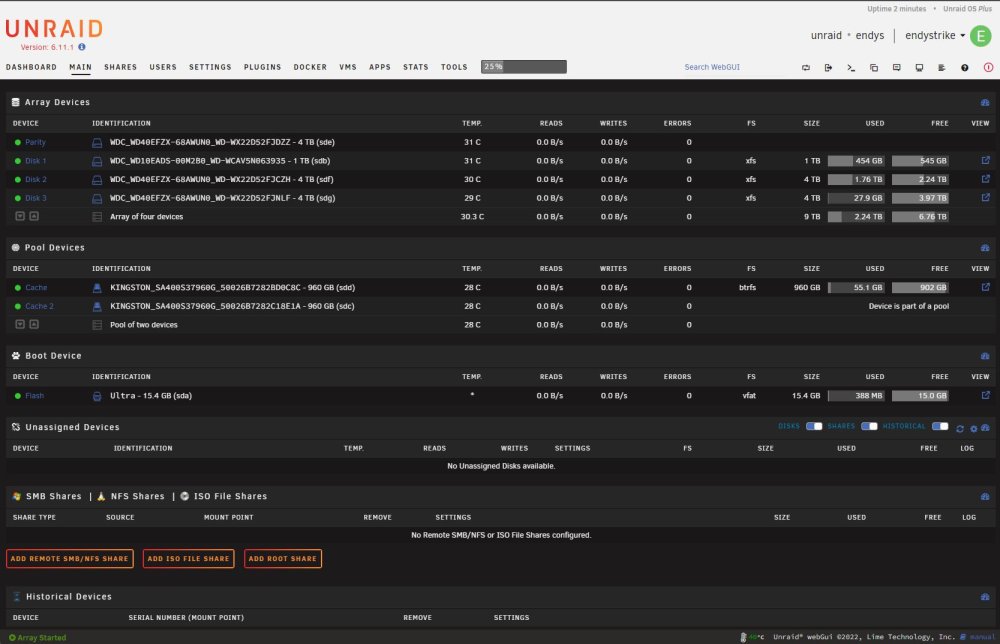This screenshot has width=1000, height=644.
Task: Open the VMS tab
Action: coord(348,67)
